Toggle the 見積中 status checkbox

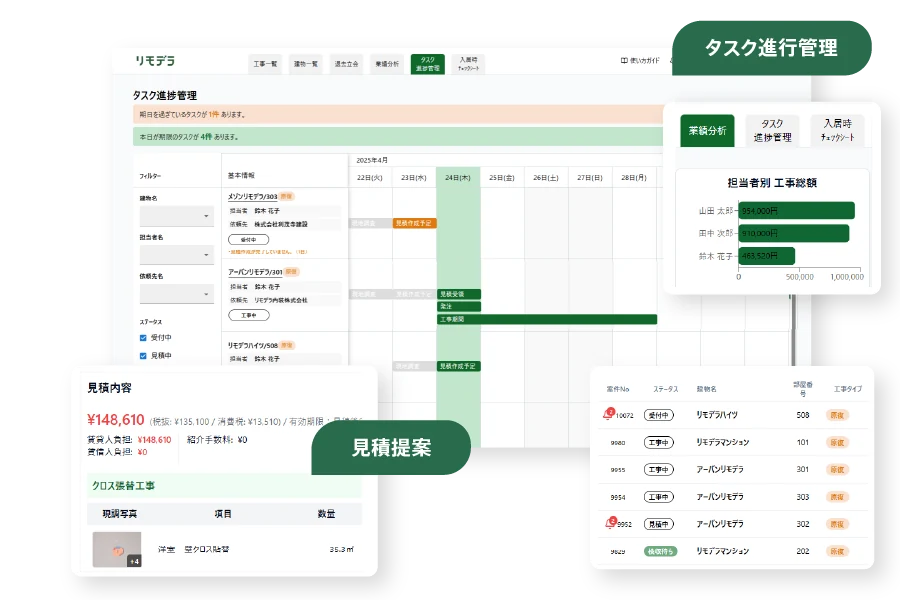click(x=143, y=356)
